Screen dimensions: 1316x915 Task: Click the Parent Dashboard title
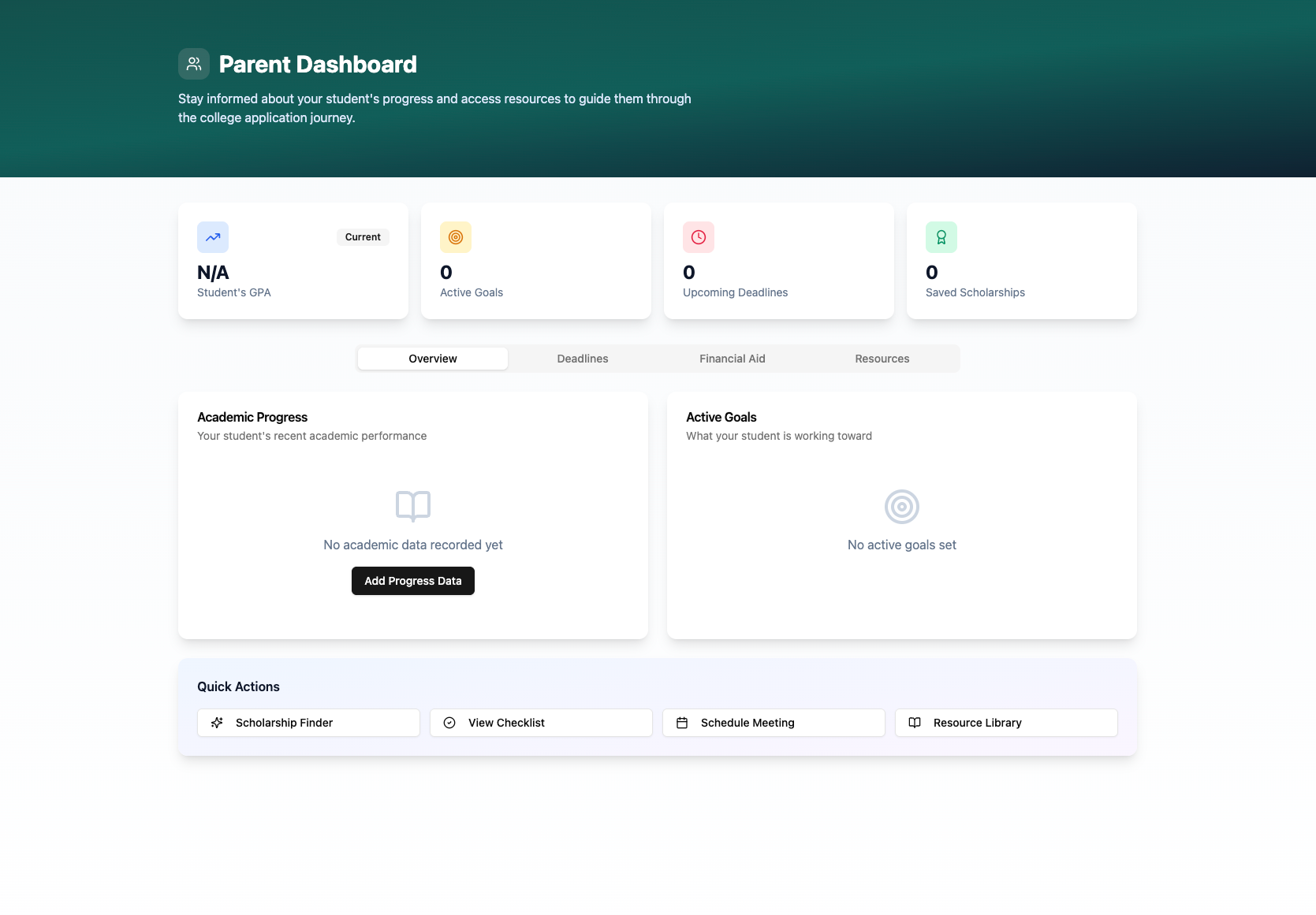318,65
